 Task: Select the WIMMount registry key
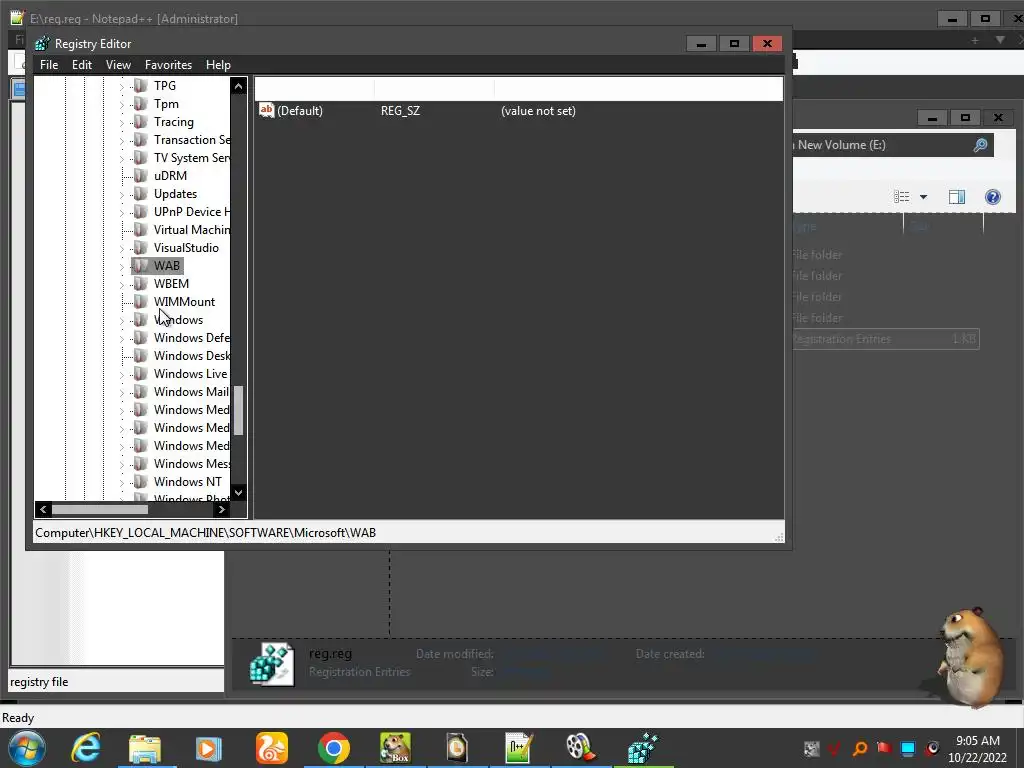[184, 302]
